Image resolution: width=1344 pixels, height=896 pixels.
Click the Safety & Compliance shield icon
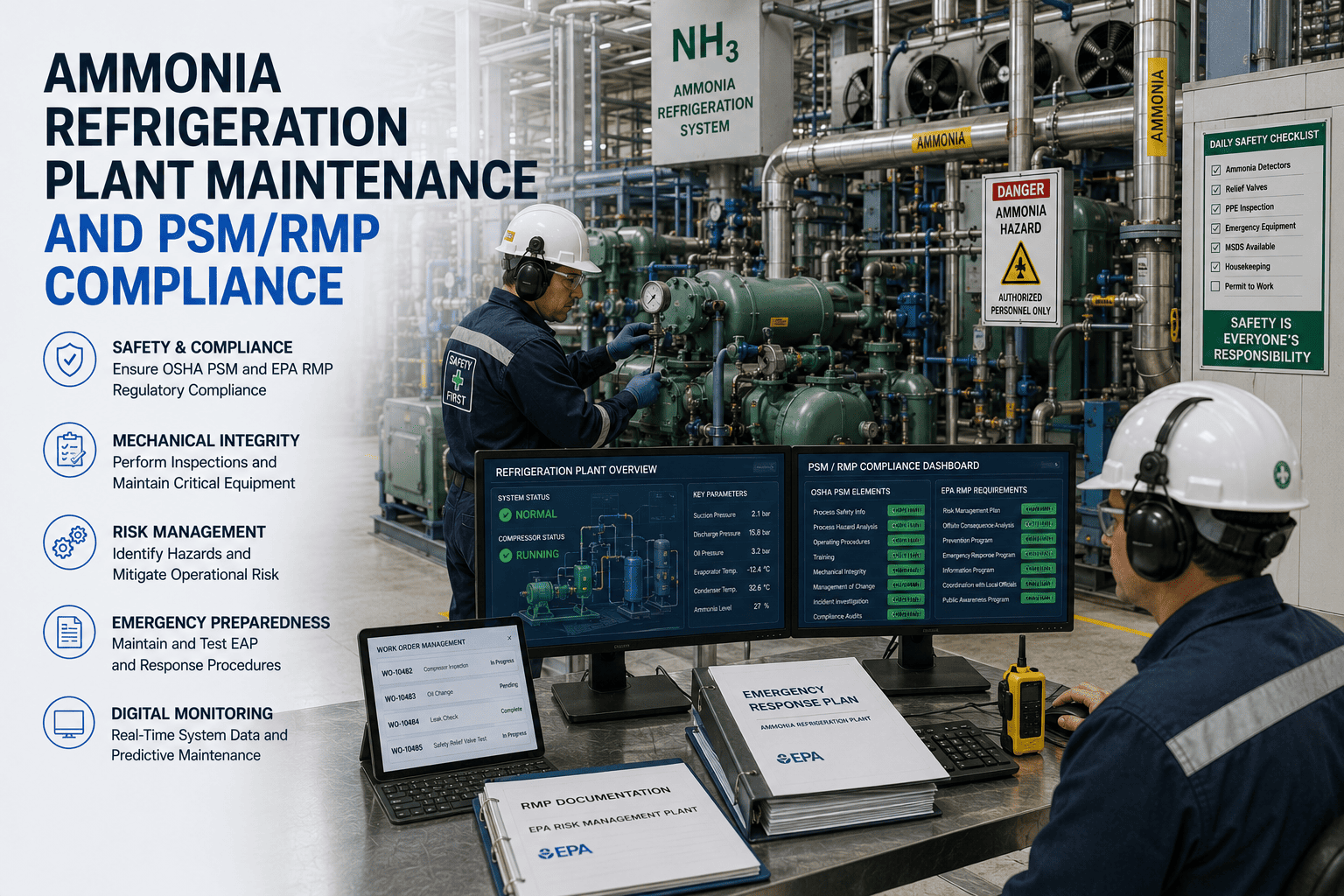[70, 359]
